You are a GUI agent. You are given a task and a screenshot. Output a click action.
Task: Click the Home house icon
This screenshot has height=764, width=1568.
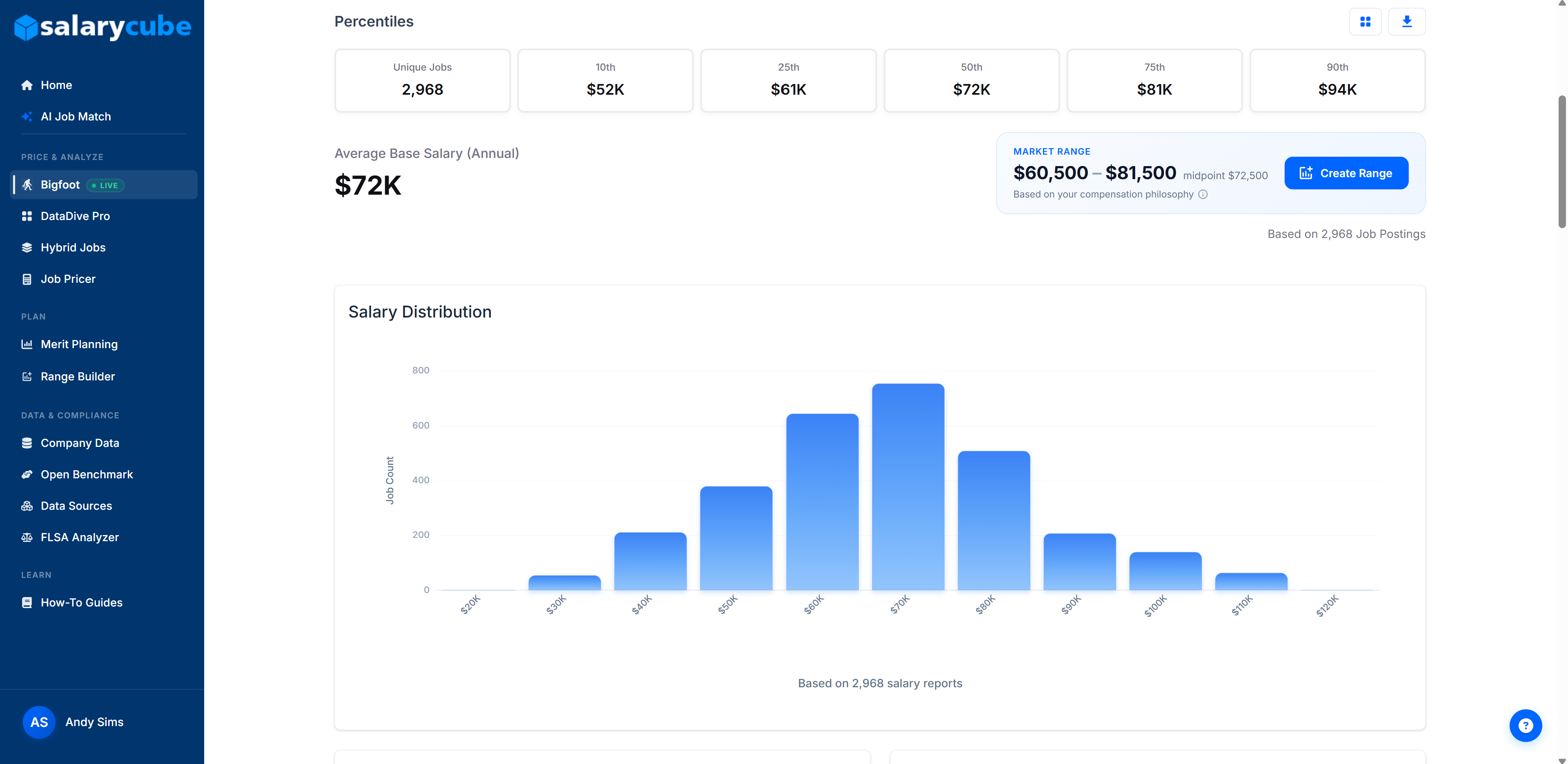[27, 85]
